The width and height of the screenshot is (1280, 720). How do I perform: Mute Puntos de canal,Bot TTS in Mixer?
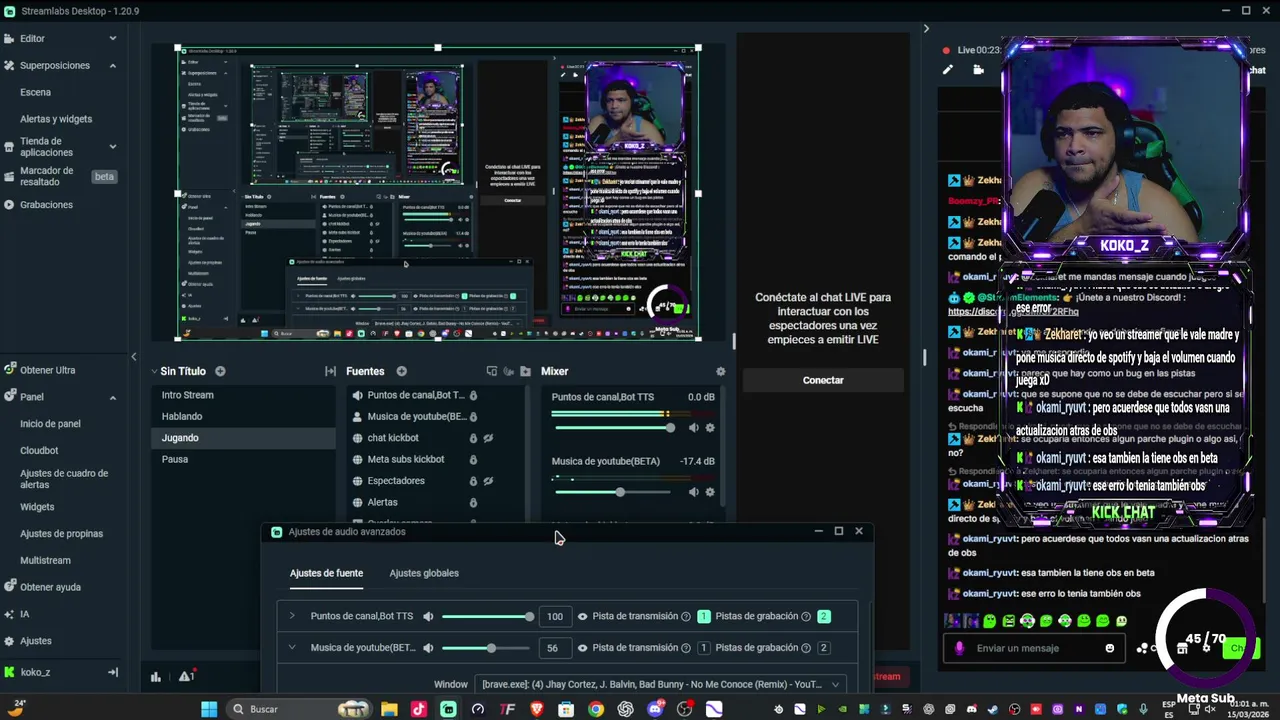tap(693, 428)
